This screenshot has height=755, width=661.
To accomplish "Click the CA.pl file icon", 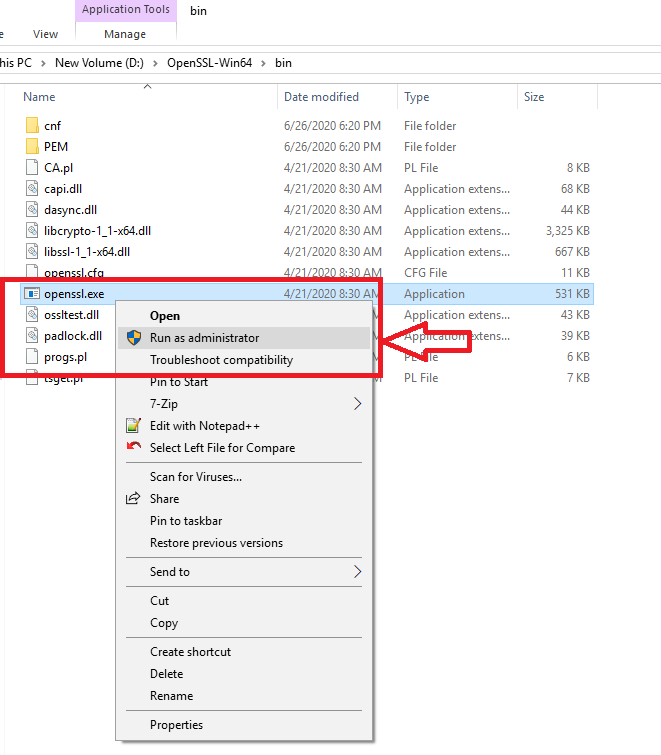I will 32,167.
